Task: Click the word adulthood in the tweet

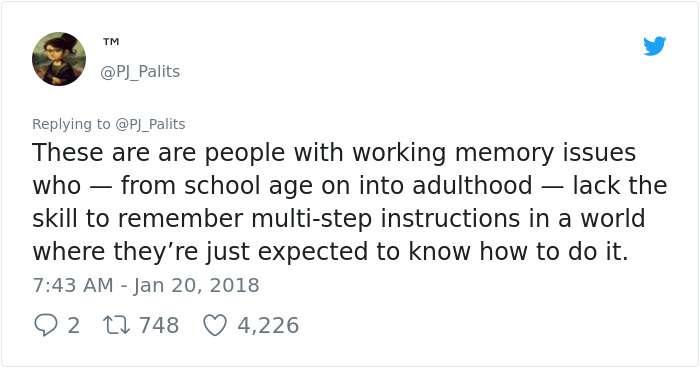Action: click(472, 185)
